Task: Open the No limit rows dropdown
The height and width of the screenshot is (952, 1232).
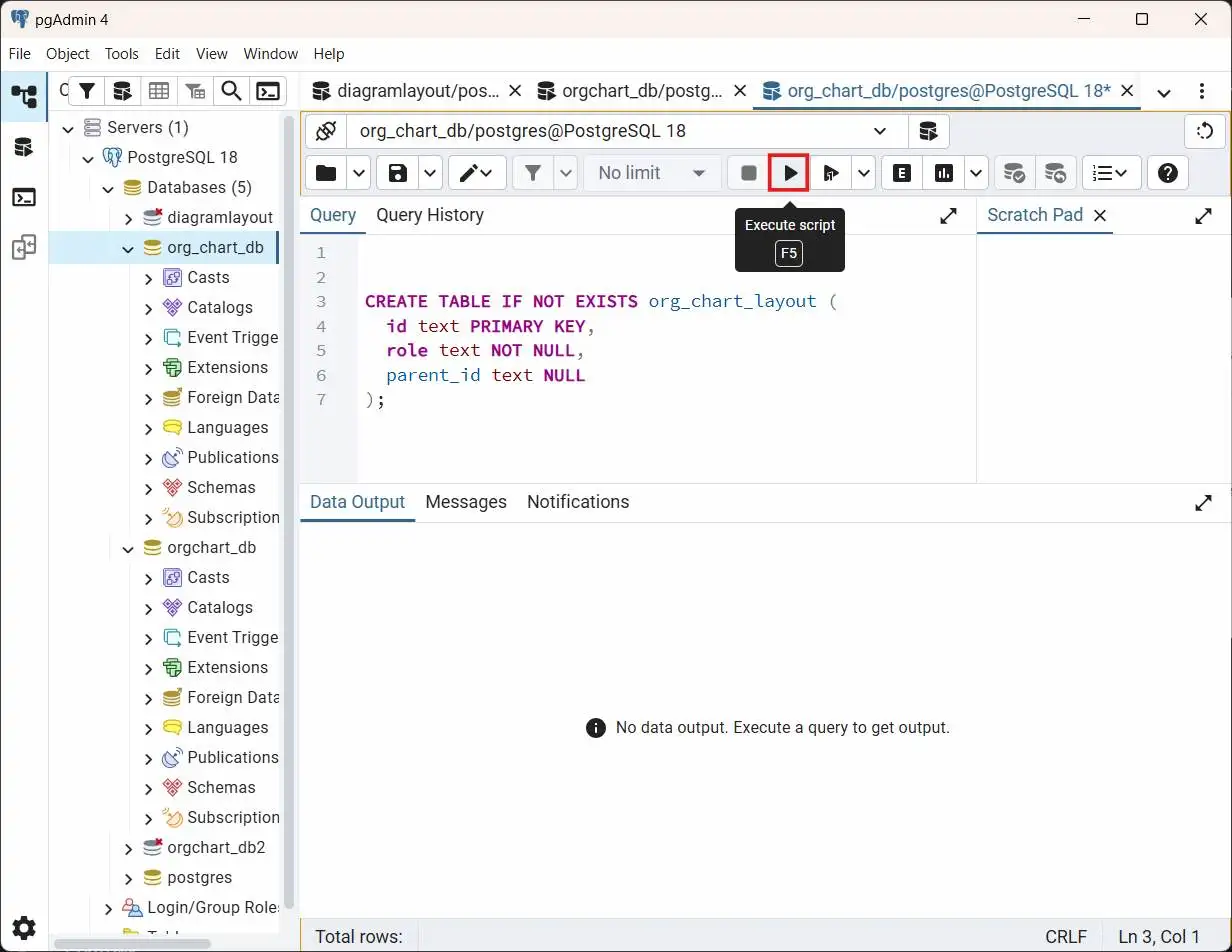Action: point(652,173)
